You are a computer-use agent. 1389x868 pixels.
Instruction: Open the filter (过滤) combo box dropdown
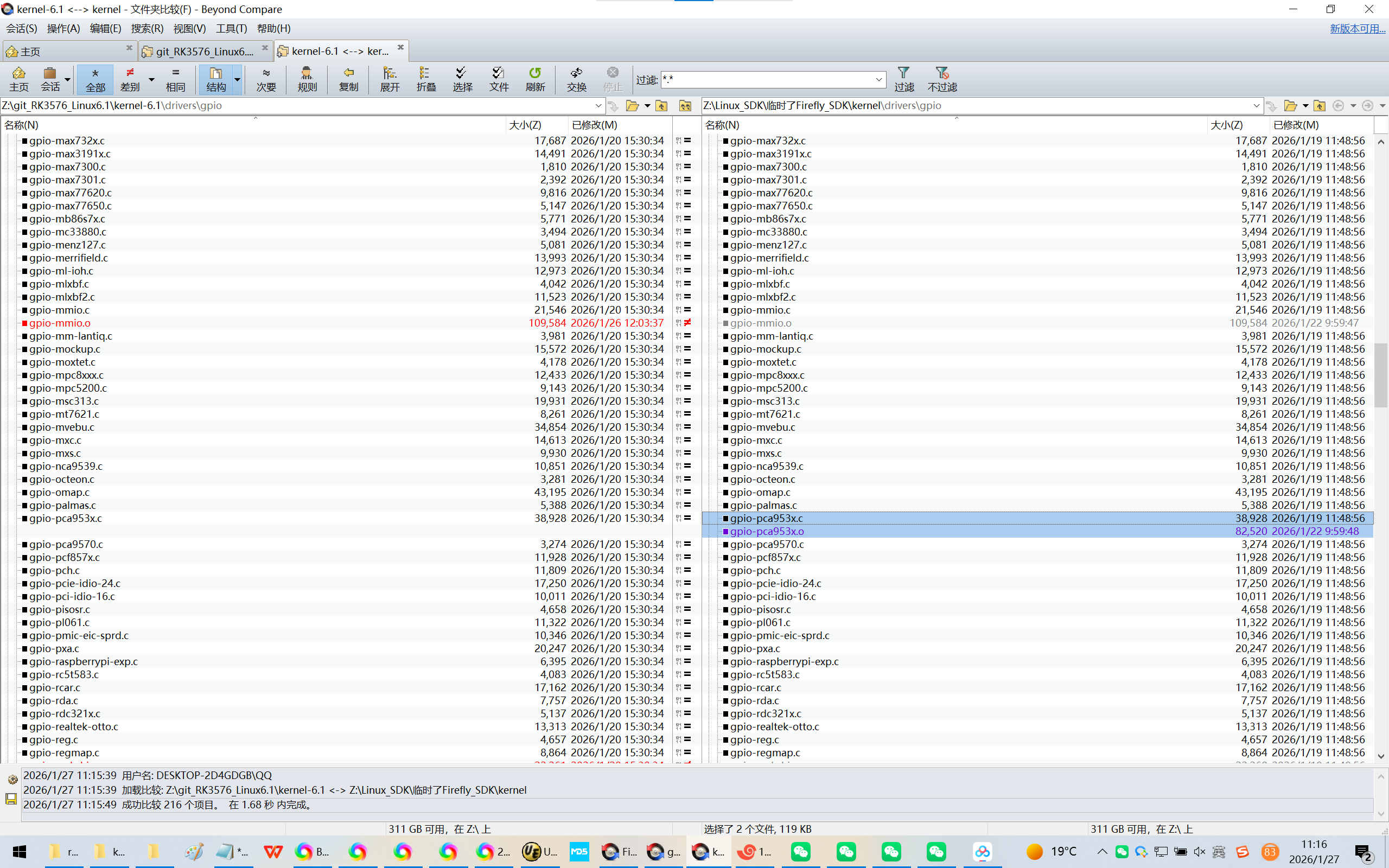coord(879,79)
